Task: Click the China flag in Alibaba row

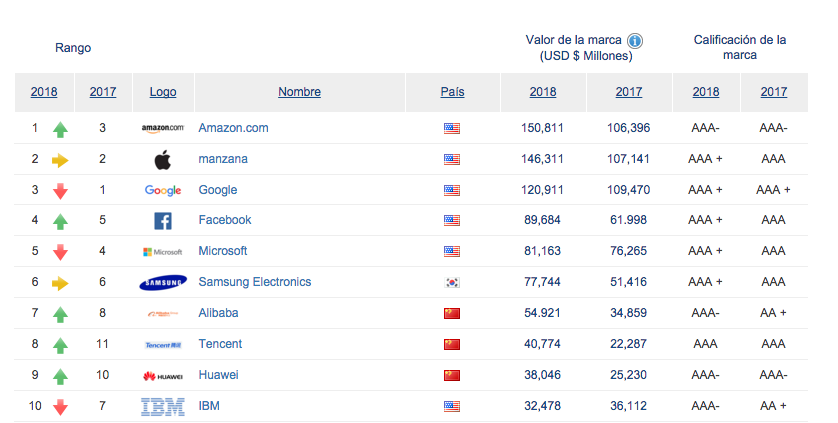Action: click(x=452, y=313)
